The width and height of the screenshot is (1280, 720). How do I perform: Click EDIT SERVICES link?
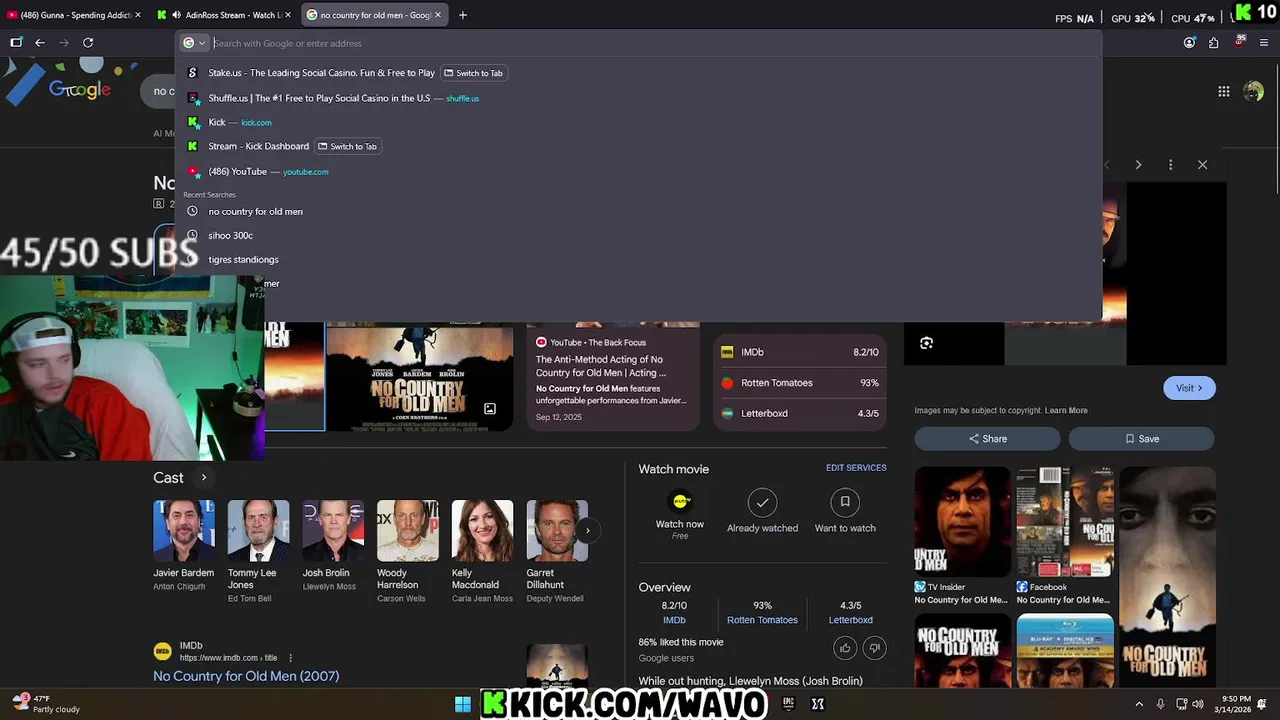(x=856, y=468)
